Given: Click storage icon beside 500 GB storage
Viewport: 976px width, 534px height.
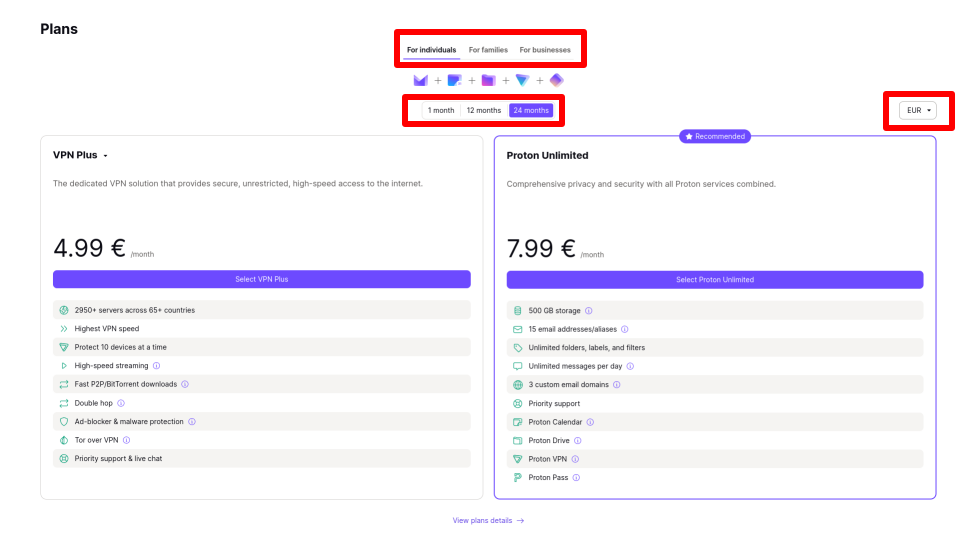Looking at the screenshot, I should (517, 311).
